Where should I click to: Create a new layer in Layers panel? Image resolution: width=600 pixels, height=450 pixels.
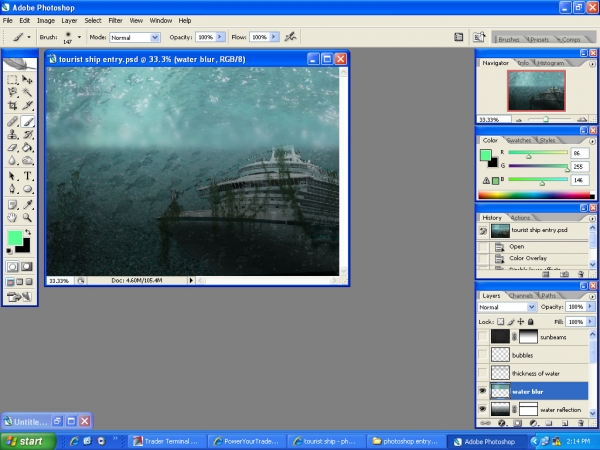[x=565, y=423]
